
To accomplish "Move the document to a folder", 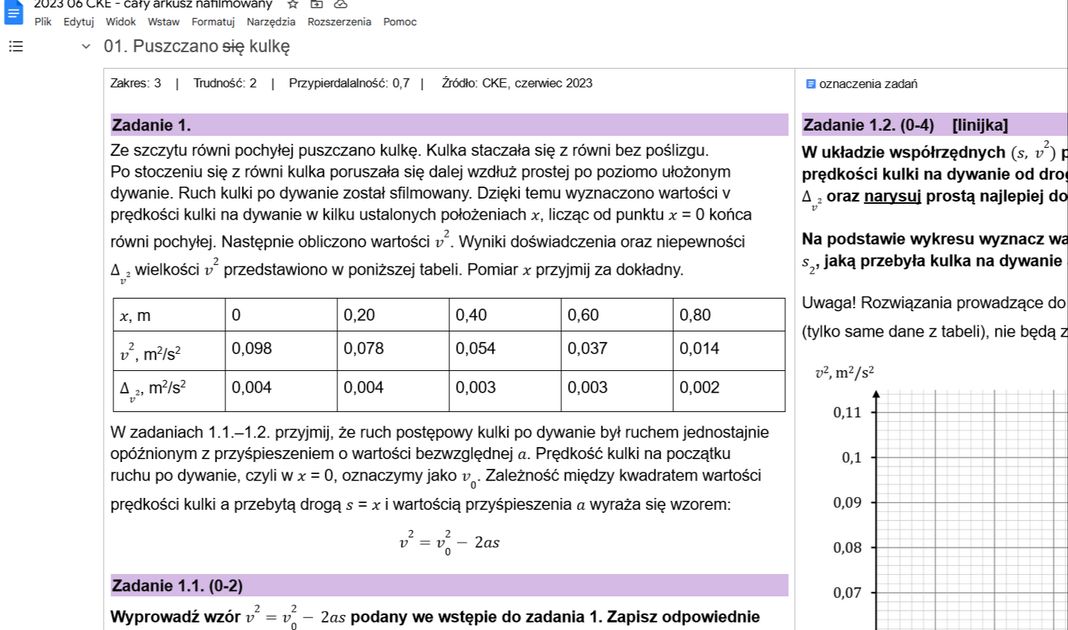I will (x=315, y=4).
